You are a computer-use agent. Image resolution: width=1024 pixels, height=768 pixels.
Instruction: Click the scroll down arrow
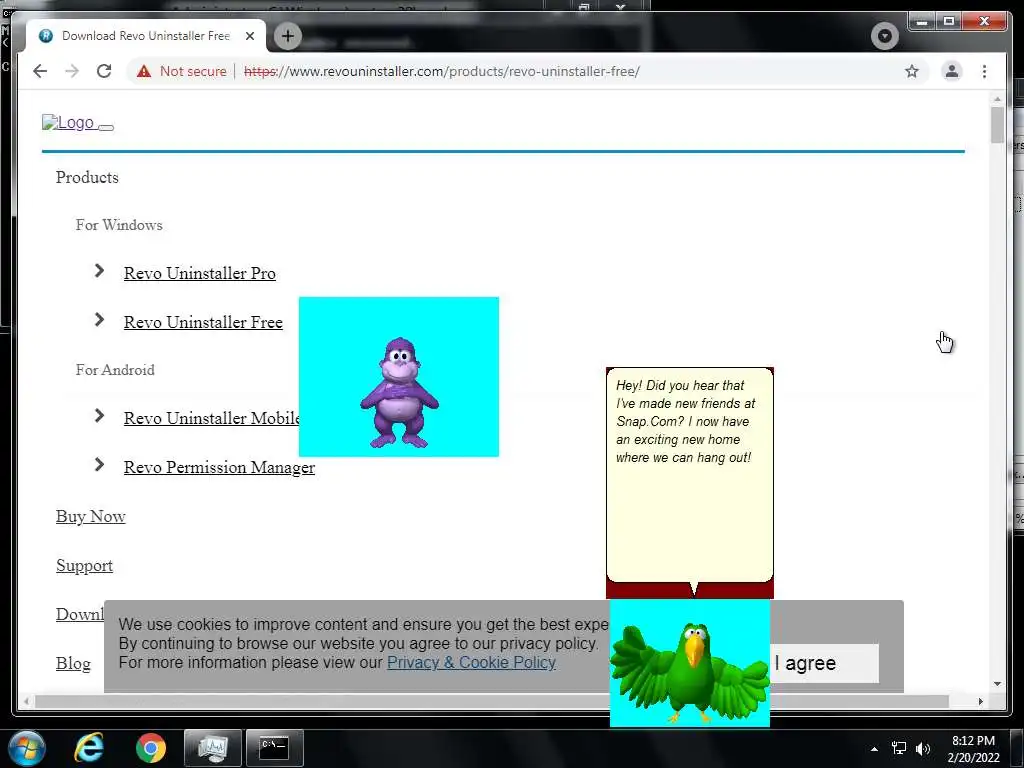pyautogui.click(x=997, y=684)
